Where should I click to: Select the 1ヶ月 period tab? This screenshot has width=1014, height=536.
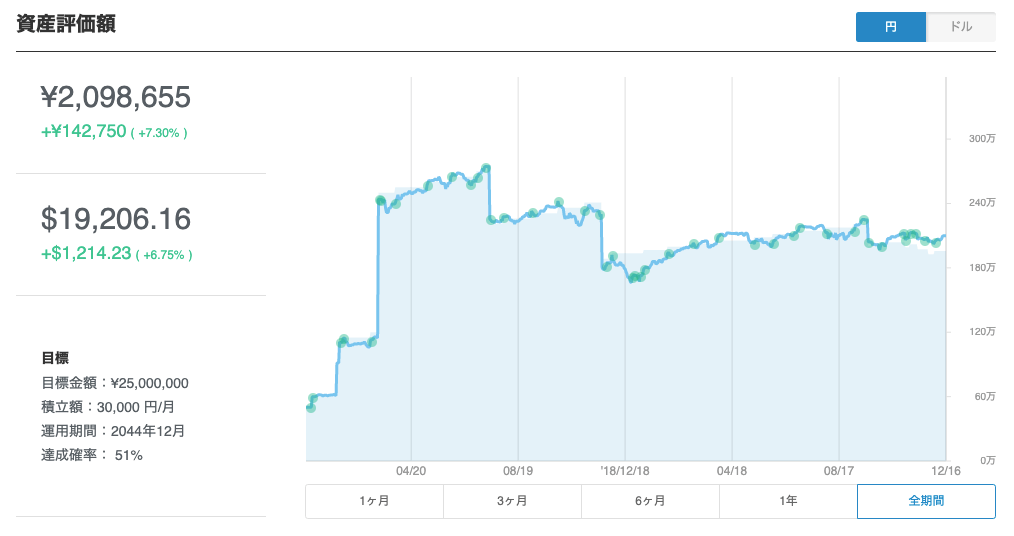coord(374,501)
